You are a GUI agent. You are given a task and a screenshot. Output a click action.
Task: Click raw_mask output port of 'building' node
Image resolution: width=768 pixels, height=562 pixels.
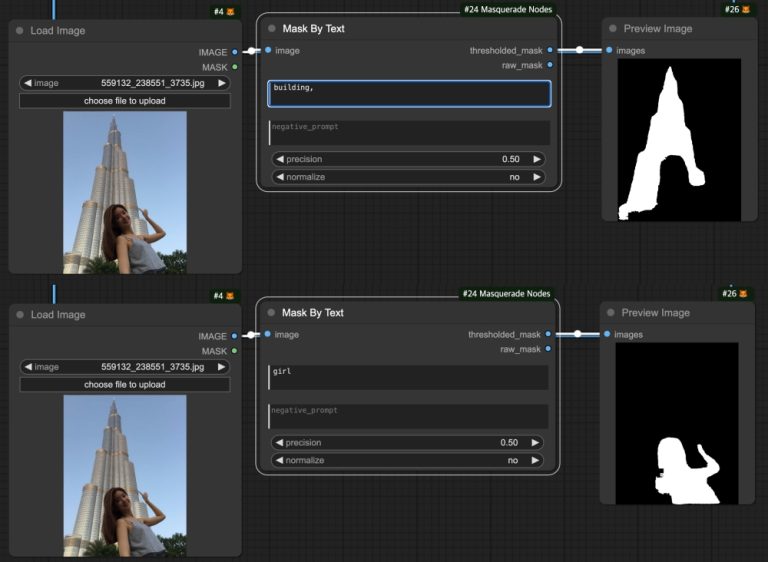click(x=550, y=65)
